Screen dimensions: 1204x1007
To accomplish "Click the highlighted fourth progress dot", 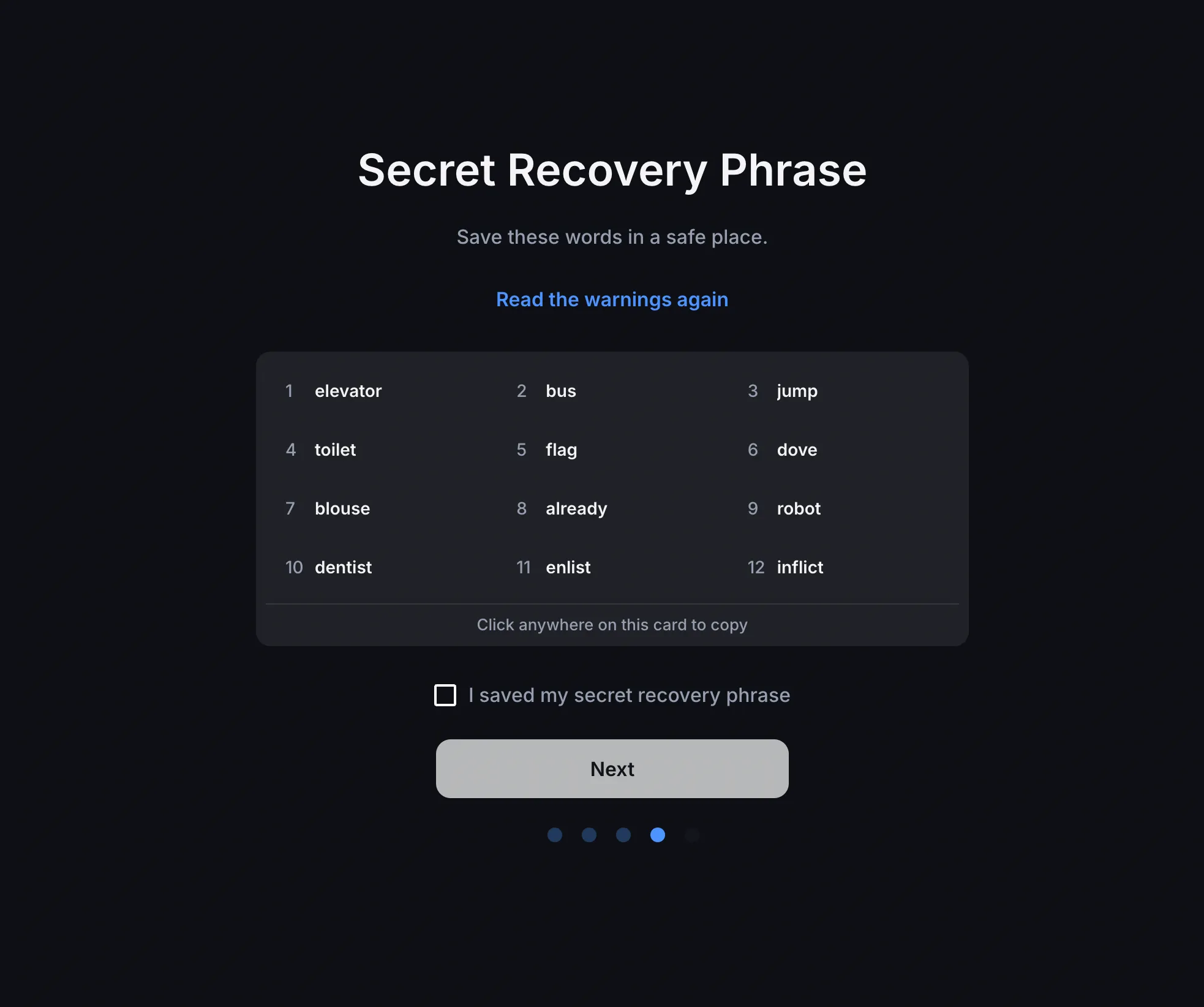I will tap(658, 835).
